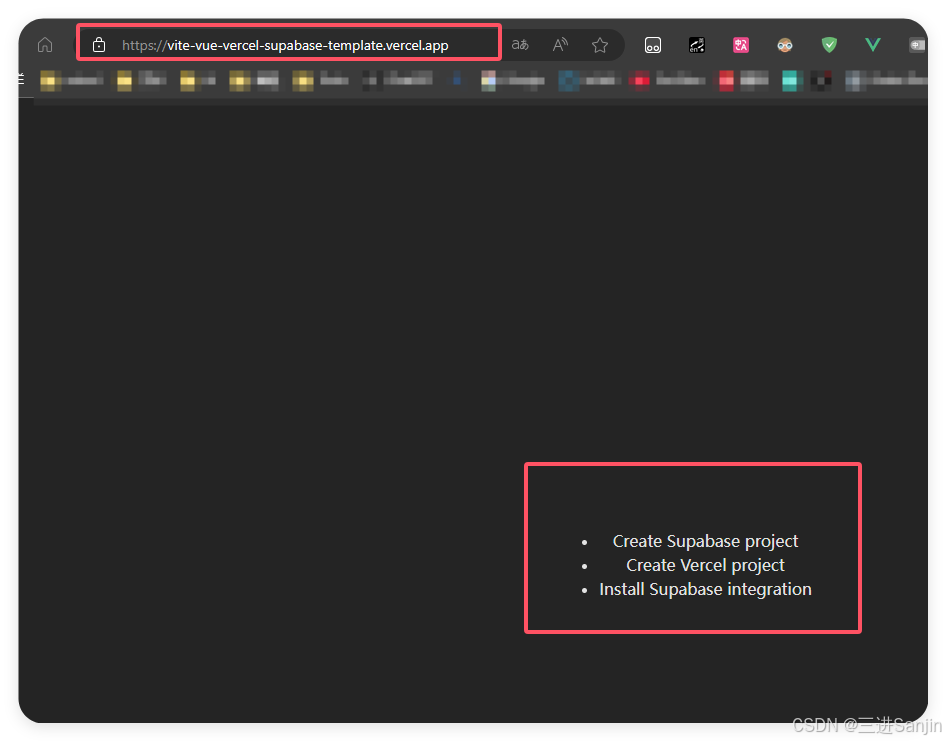Click the 'Create Supabase project' text

pos(705,541)
